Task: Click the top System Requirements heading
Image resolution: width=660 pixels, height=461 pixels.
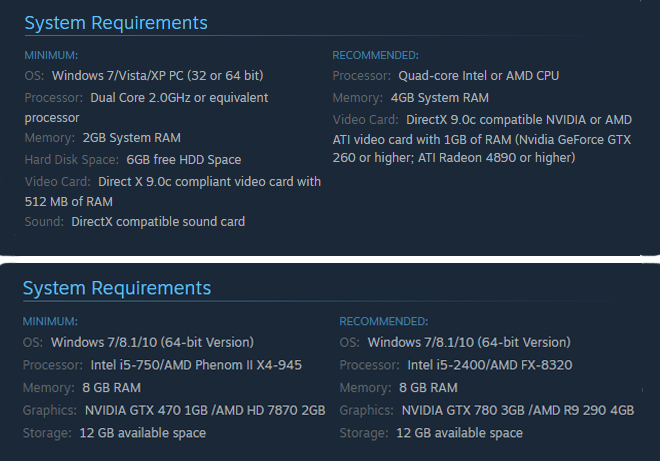Action: tap(116, 23)
